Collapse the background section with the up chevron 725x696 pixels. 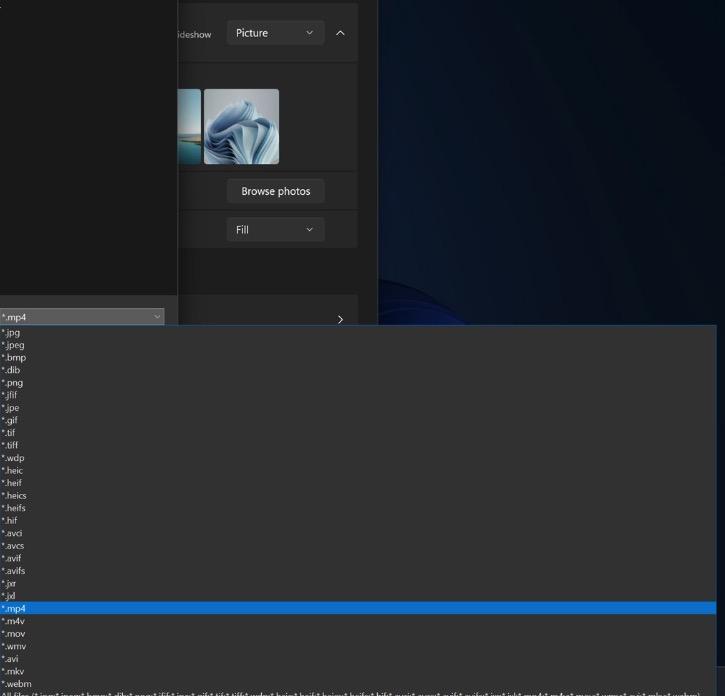coord(340,33)
